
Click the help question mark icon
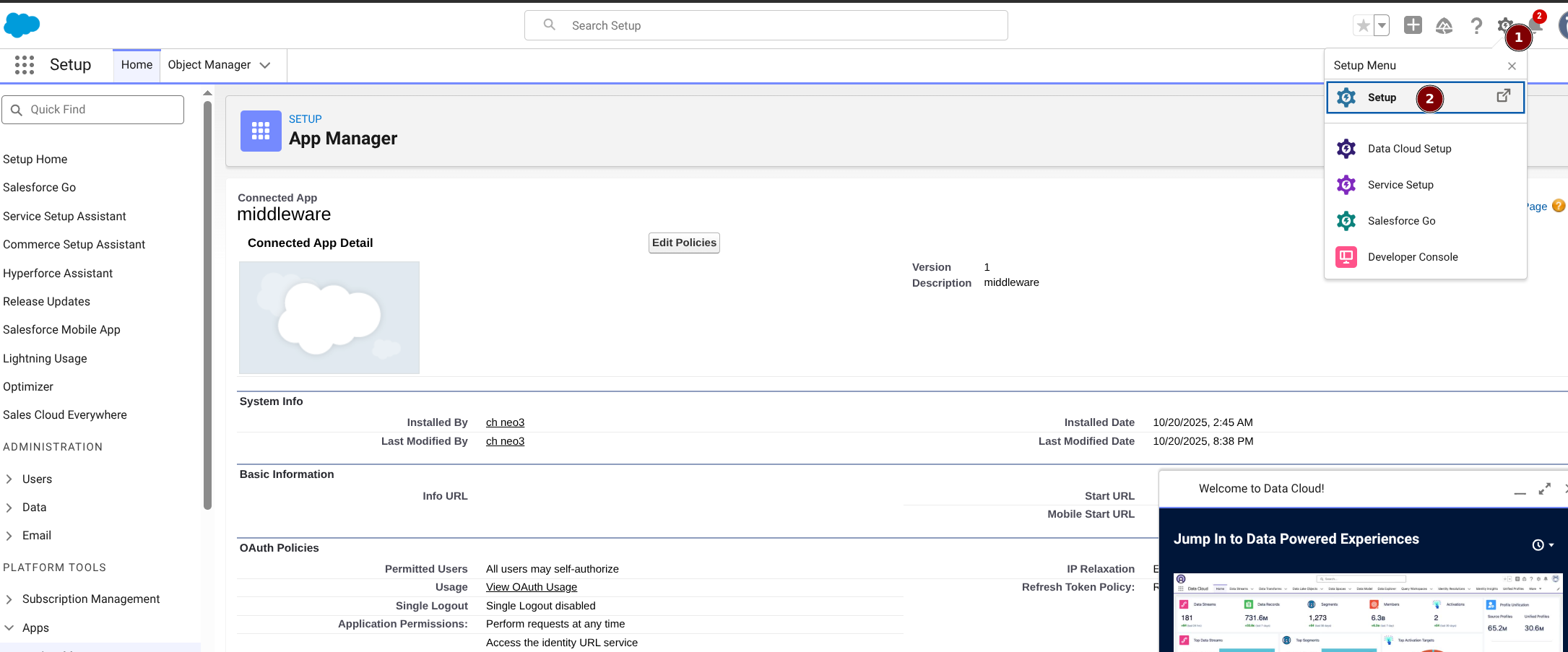[1476, 26]
